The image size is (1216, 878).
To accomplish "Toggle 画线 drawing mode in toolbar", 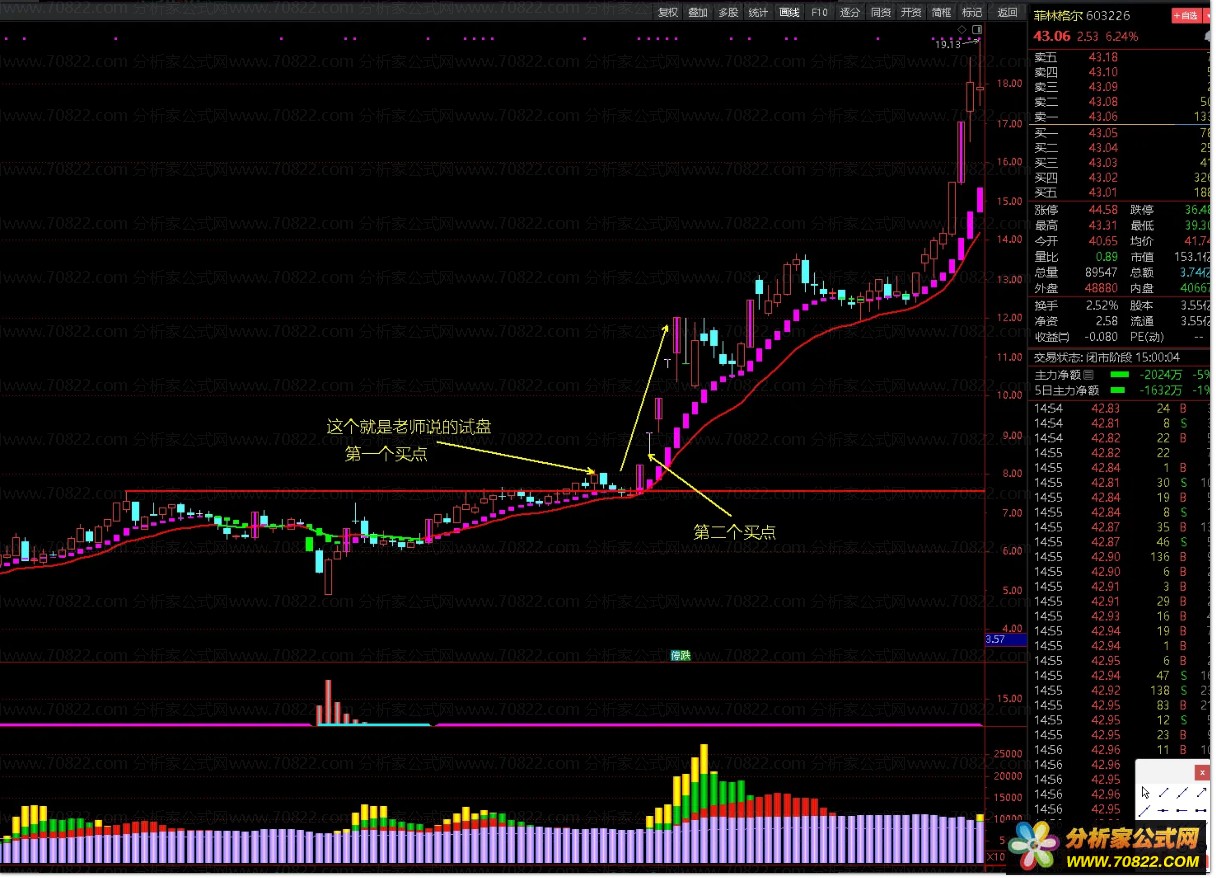I will (x=789, y=13).
